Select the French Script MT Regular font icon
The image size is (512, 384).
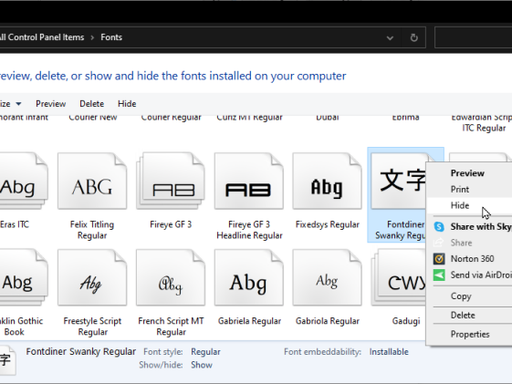(171, 277)
